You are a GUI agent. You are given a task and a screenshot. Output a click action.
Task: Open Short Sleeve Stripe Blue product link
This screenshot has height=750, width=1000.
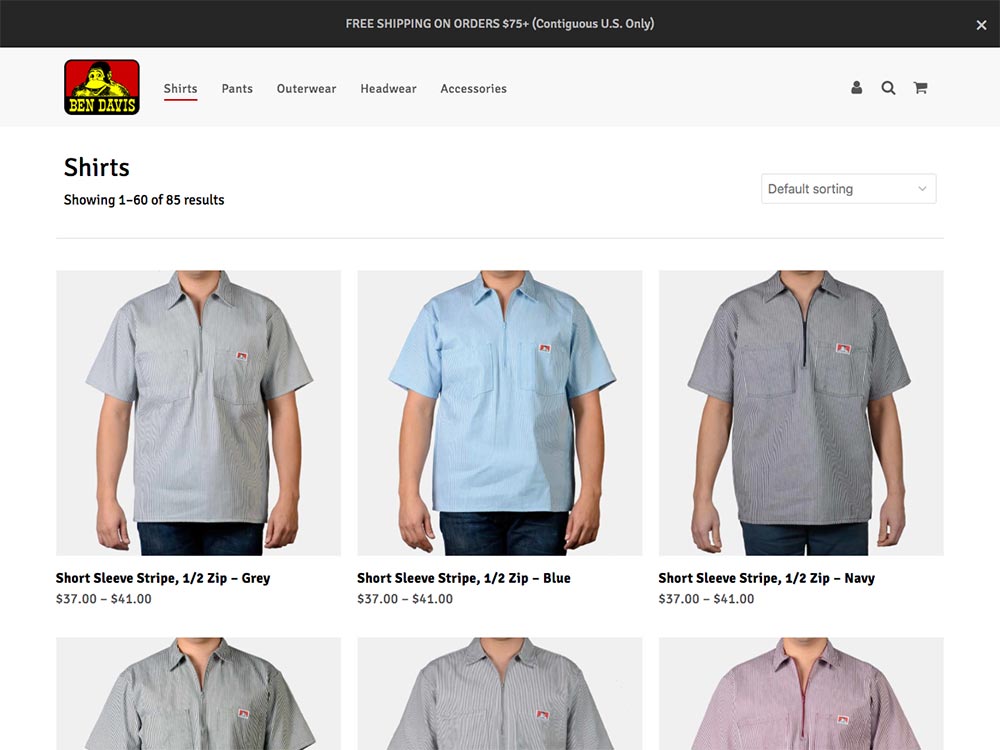pos(464,578)
